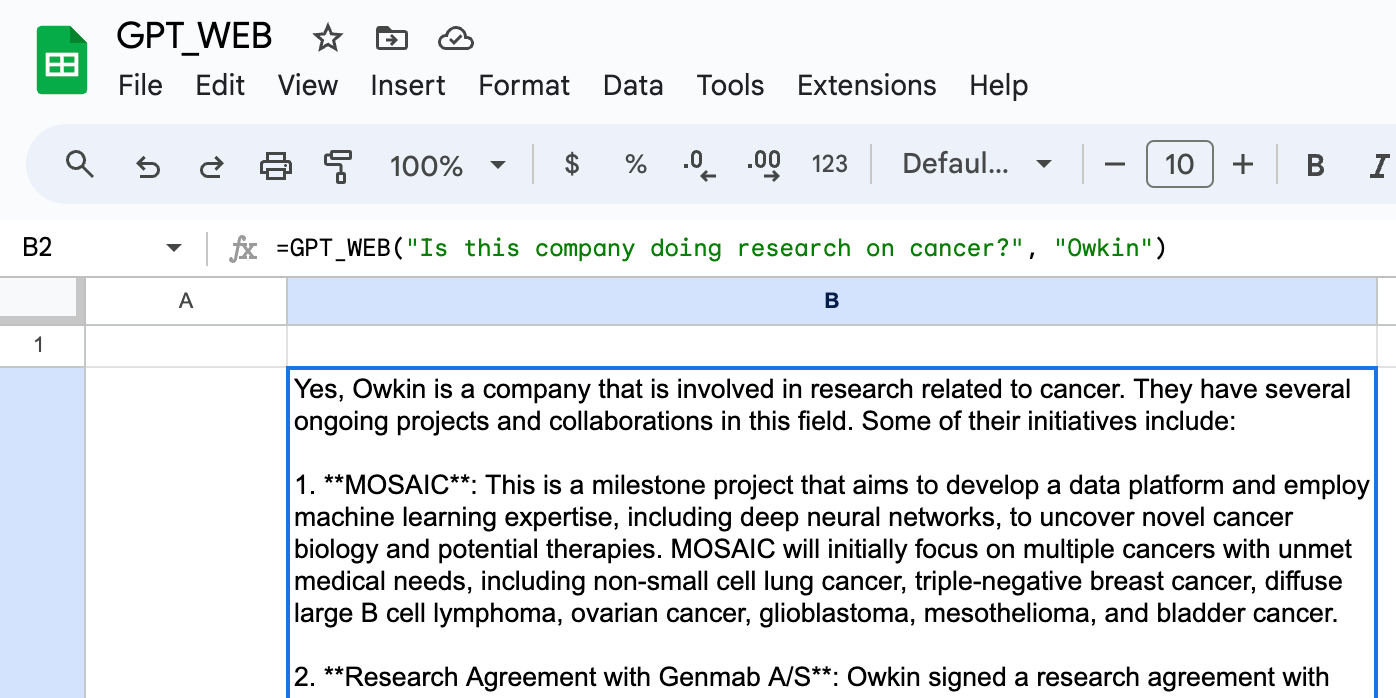Decrease decimal places
Screen dimensions: 1396x698
click(x=700, y=165)
